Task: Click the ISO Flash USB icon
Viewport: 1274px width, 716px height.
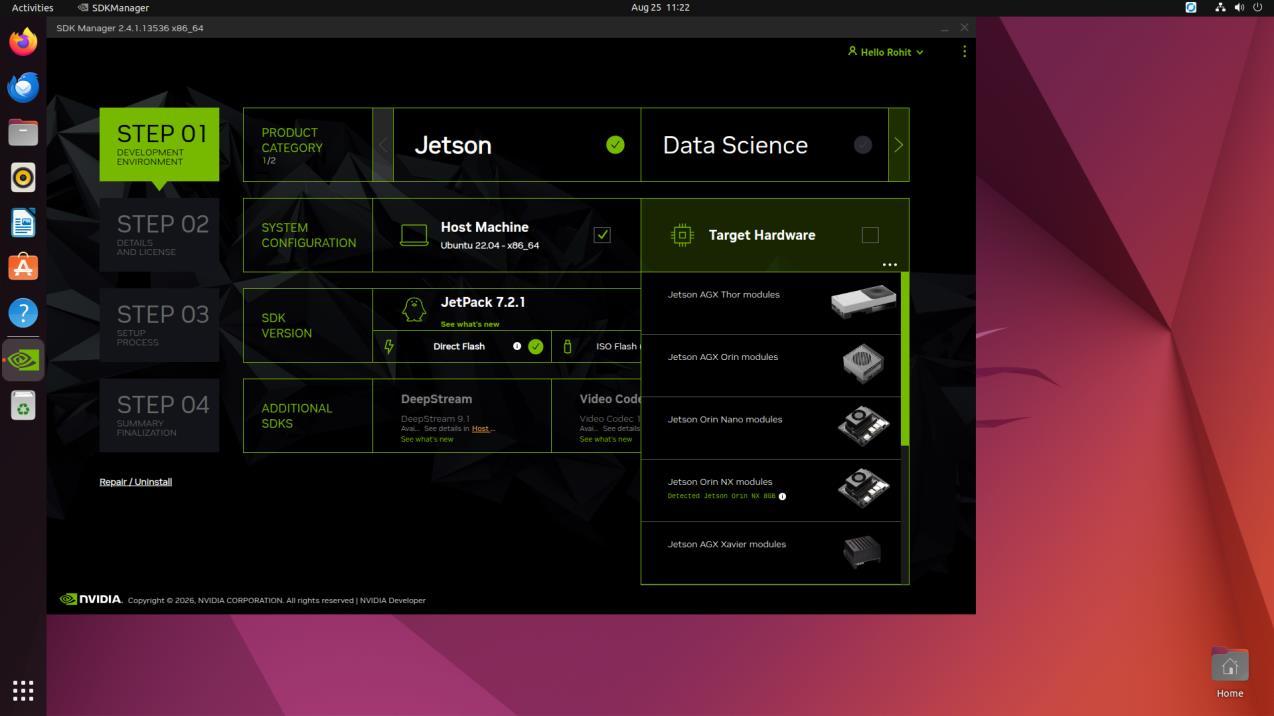Action: point(567,347)
